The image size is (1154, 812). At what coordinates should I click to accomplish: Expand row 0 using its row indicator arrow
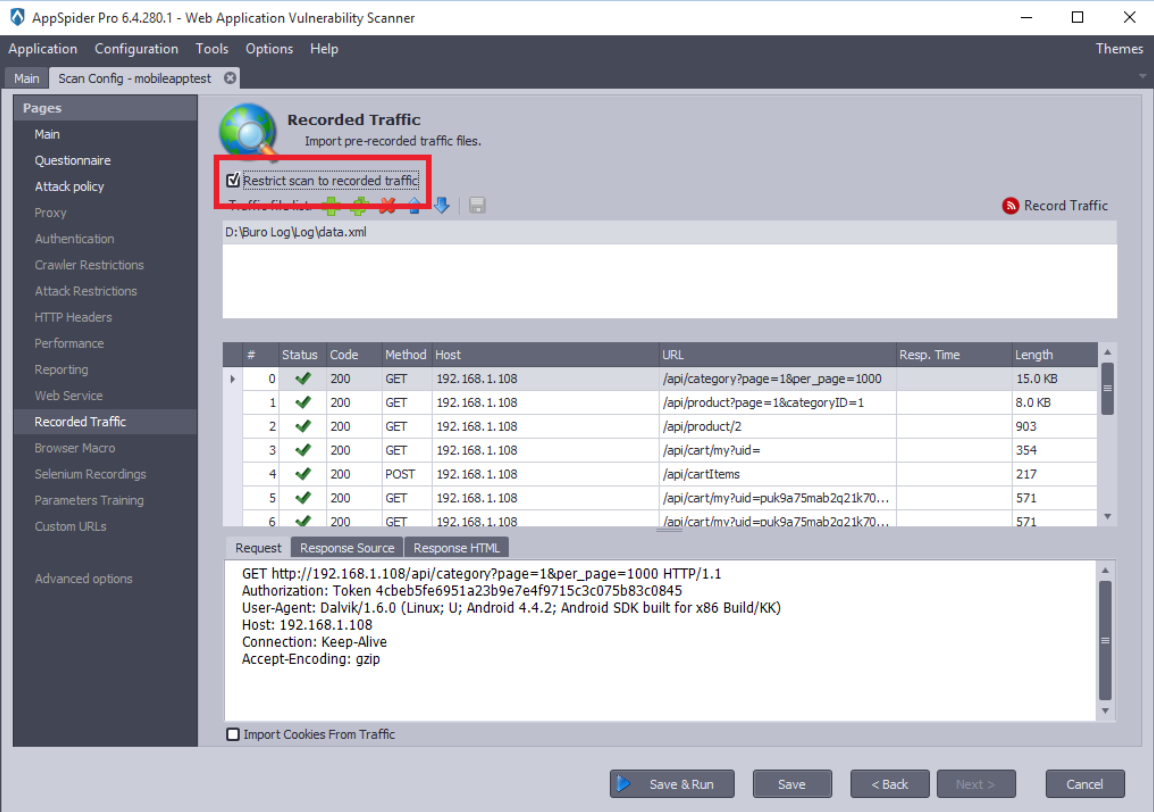click(233, 379)
